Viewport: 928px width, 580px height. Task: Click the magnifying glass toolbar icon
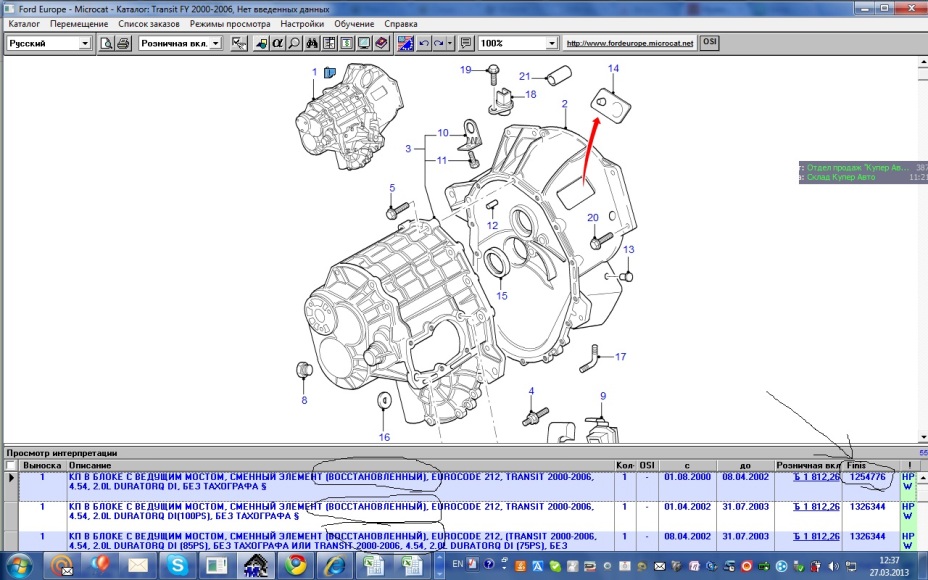(x=293, y=44)
